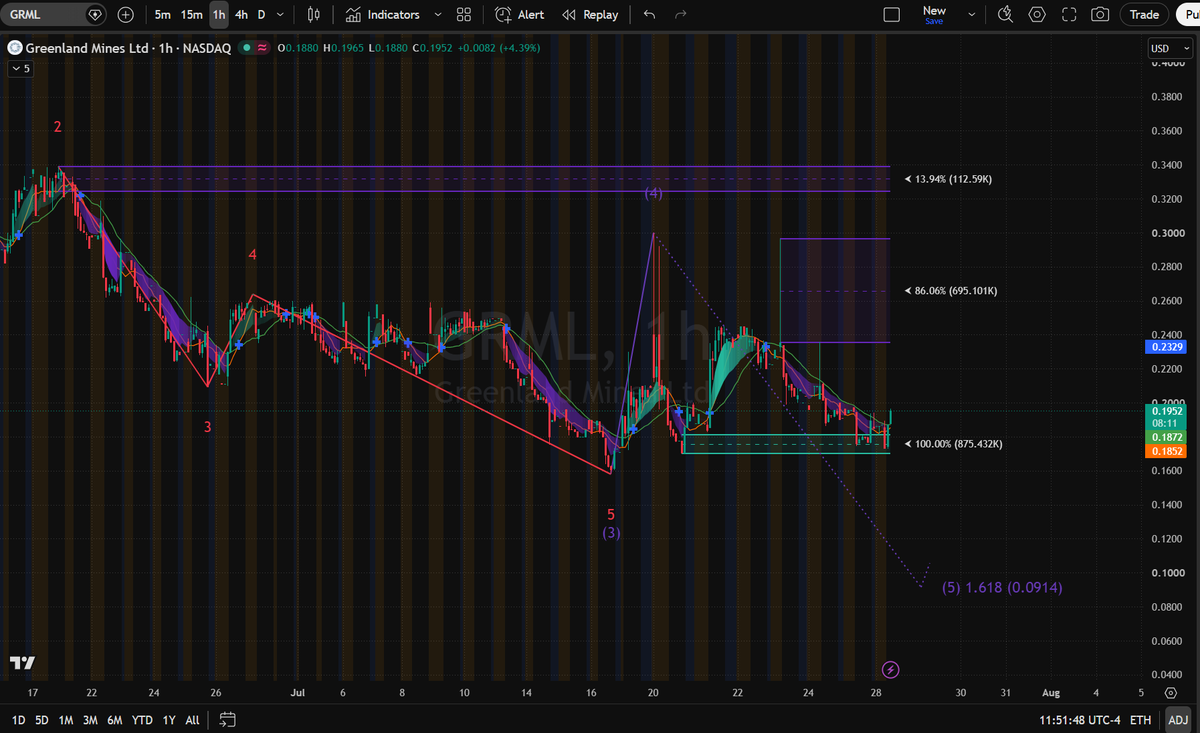Click the 0.1872 green price label
This screenshot has width=1200, height=733.
(1167, 438)
